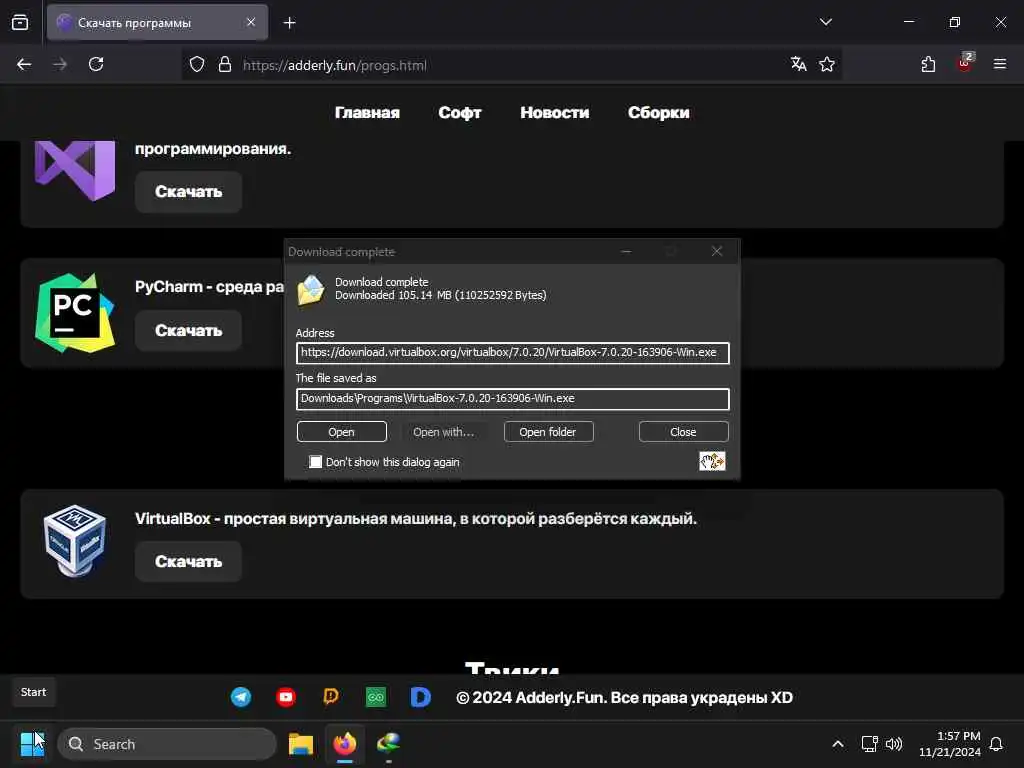The height and width of the screenshot is (768, 1024).
Task: Open the blue D icon in footer
Action: (421, 697)
